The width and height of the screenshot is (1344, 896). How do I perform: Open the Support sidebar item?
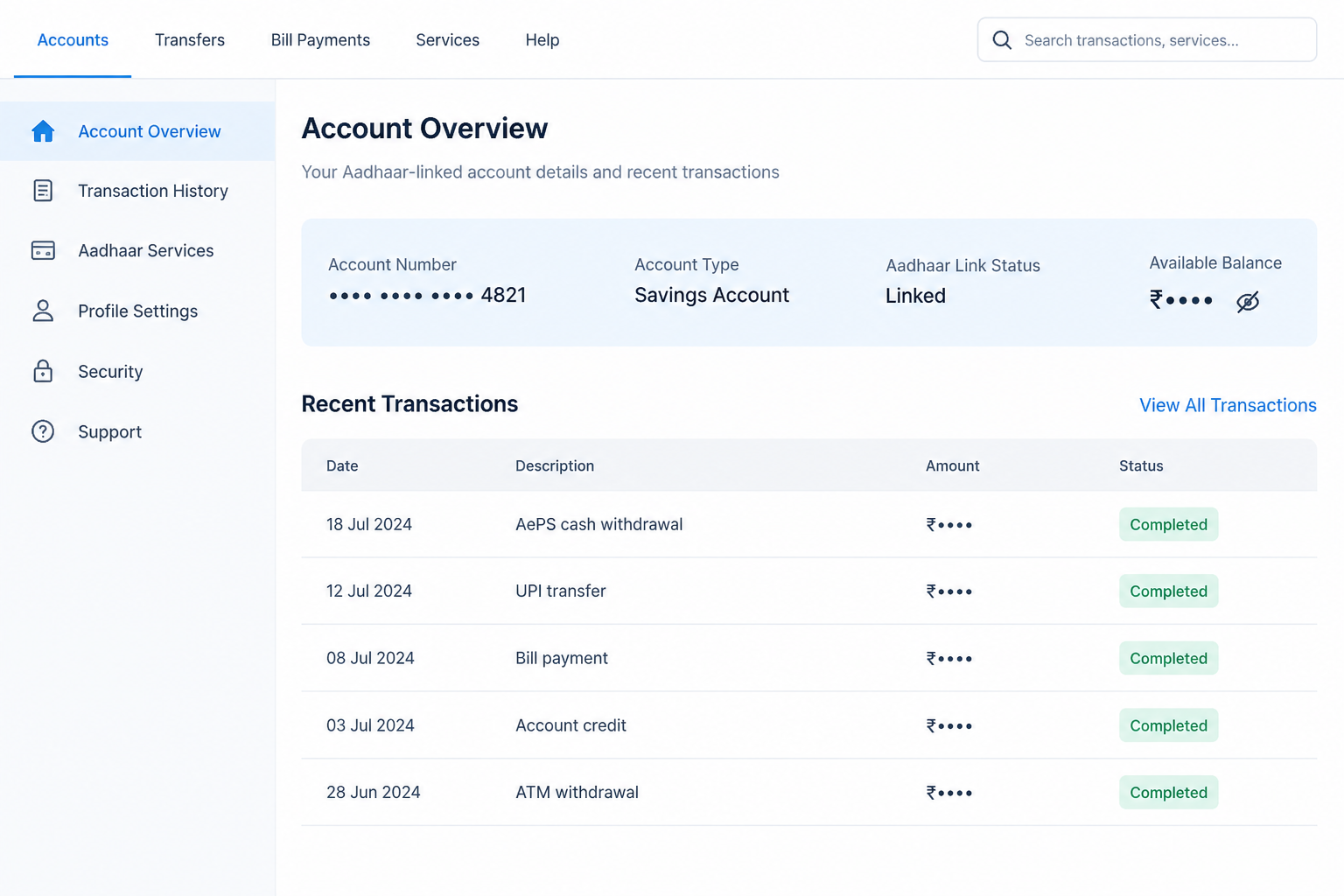[137, 431]
